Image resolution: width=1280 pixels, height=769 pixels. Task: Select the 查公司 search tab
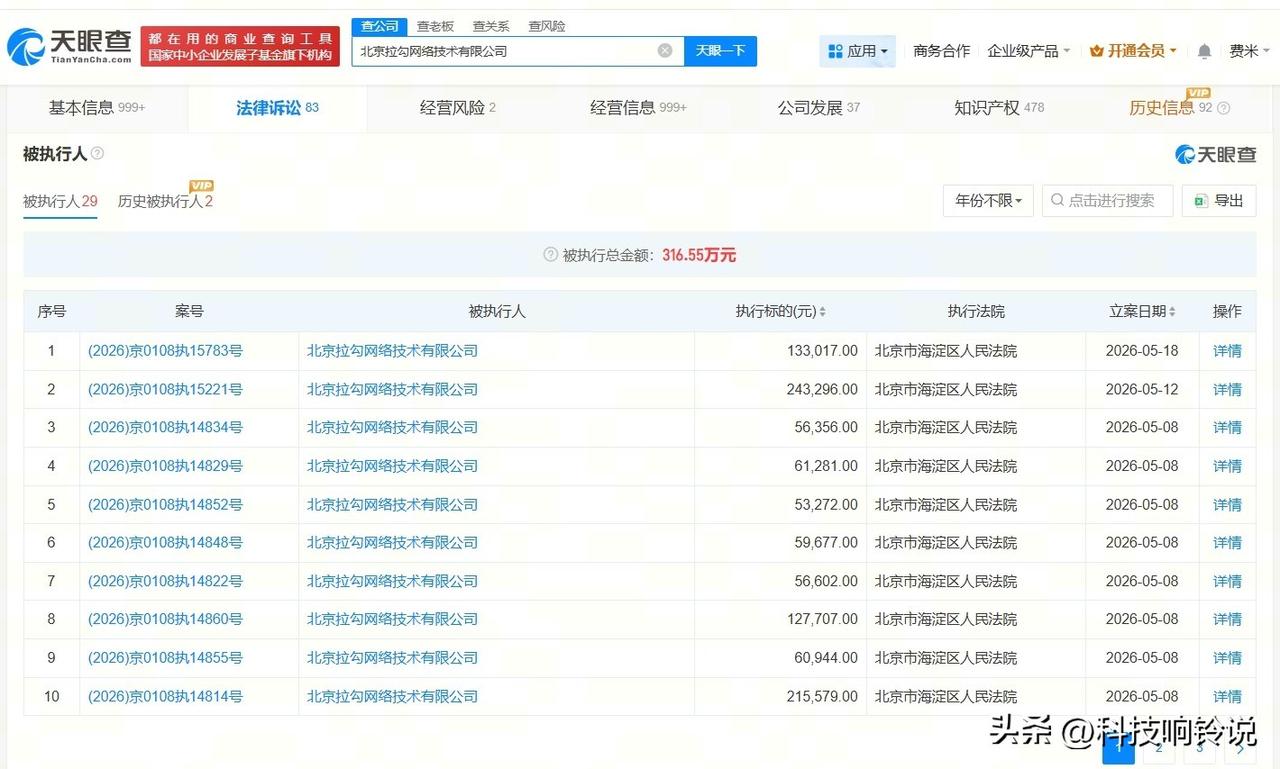coord(380,26)
